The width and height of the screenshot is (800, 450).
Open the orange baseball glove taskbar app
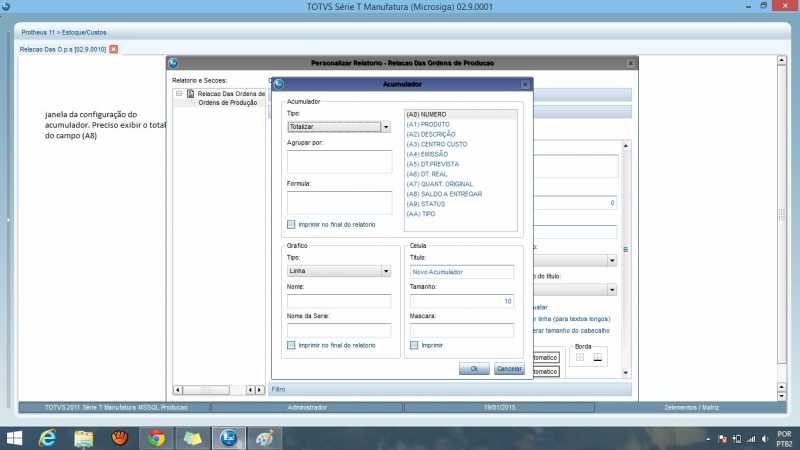[x=120, y=438]
